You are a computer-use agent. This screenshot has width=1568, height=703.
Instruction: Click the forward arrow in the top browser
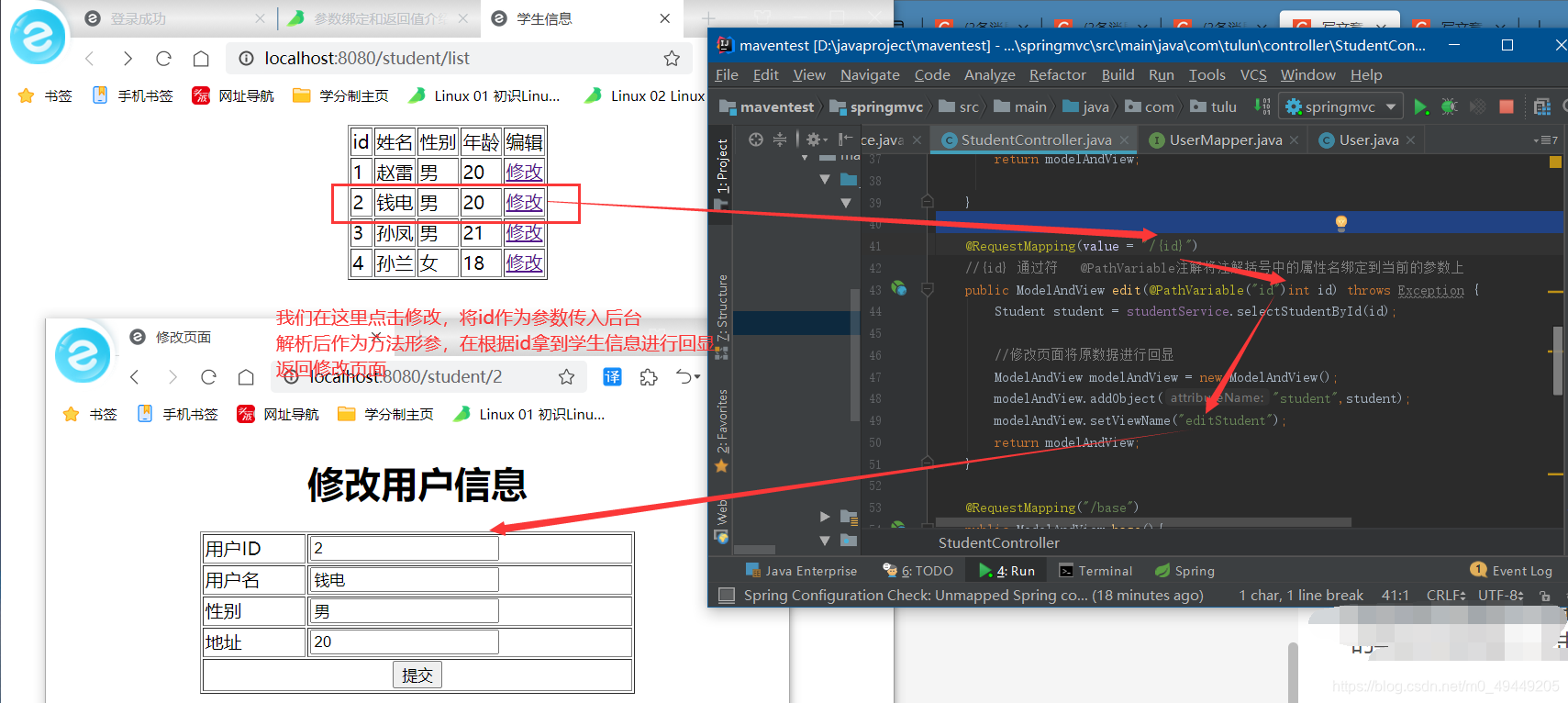point(127,59)
